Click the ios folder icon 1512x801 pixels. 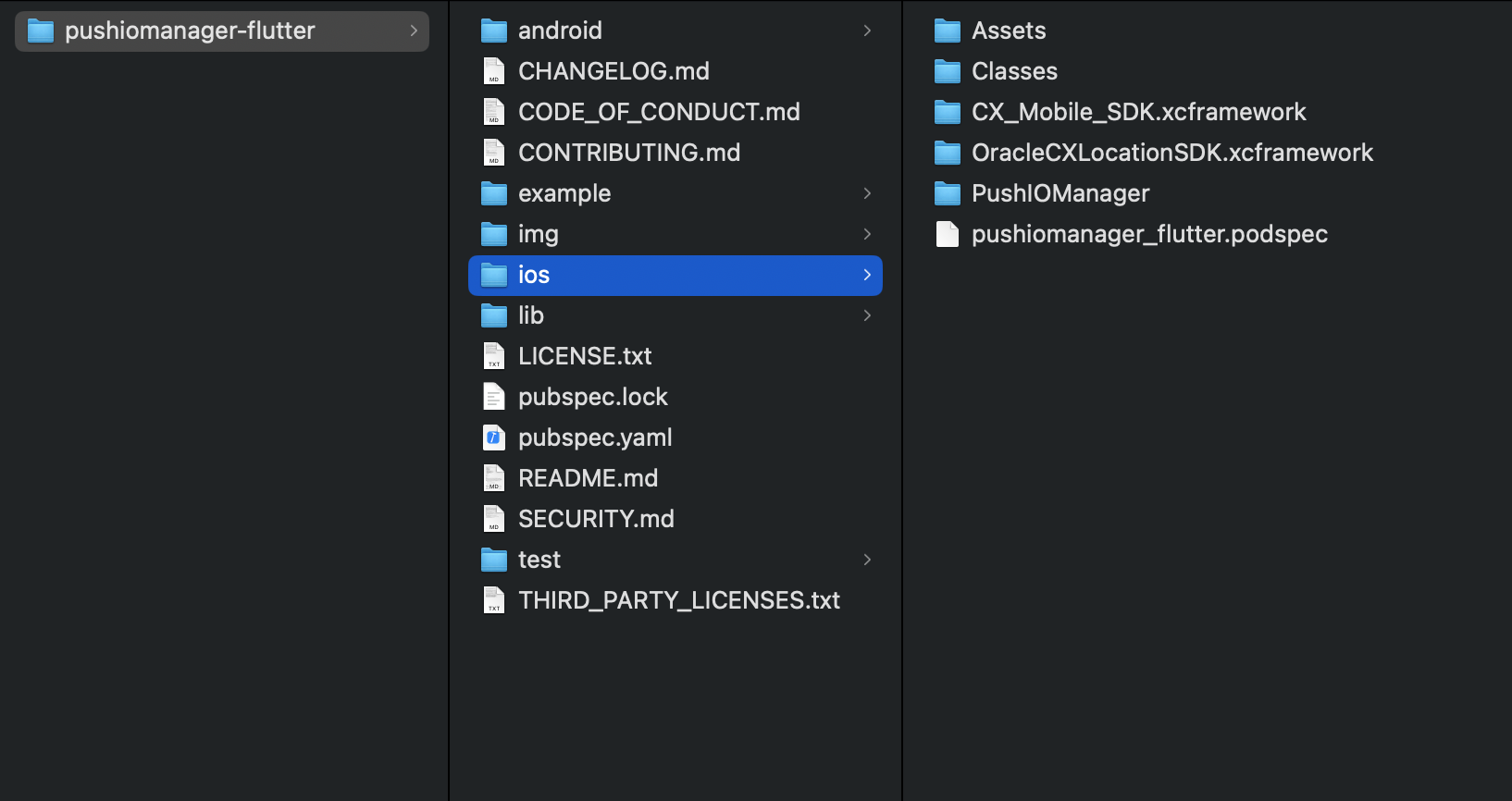coord(494,276)
